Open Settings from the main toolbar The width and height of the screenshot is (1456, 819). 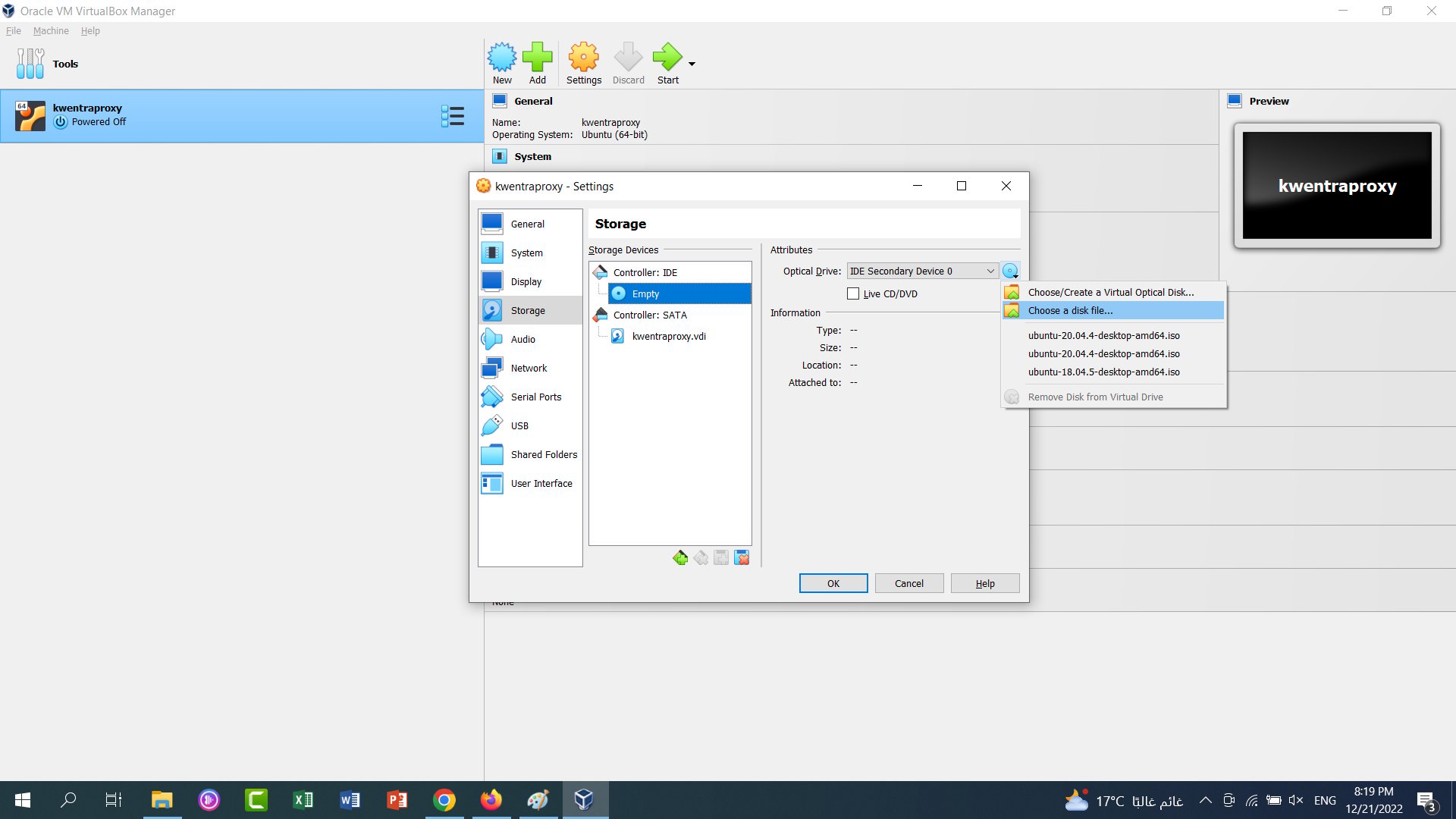[x=584, y=63]
